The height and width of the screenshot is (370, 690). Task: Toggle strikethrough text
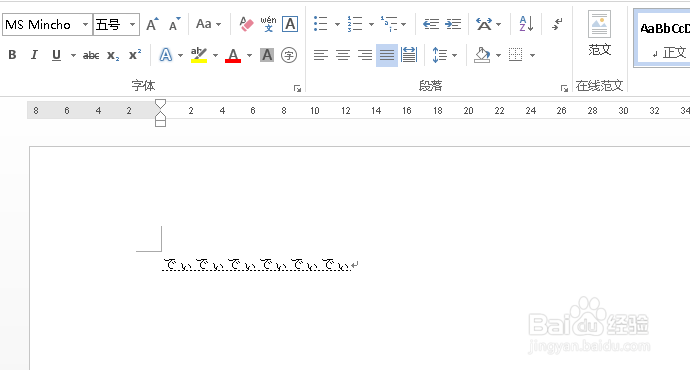pos(91,55)
